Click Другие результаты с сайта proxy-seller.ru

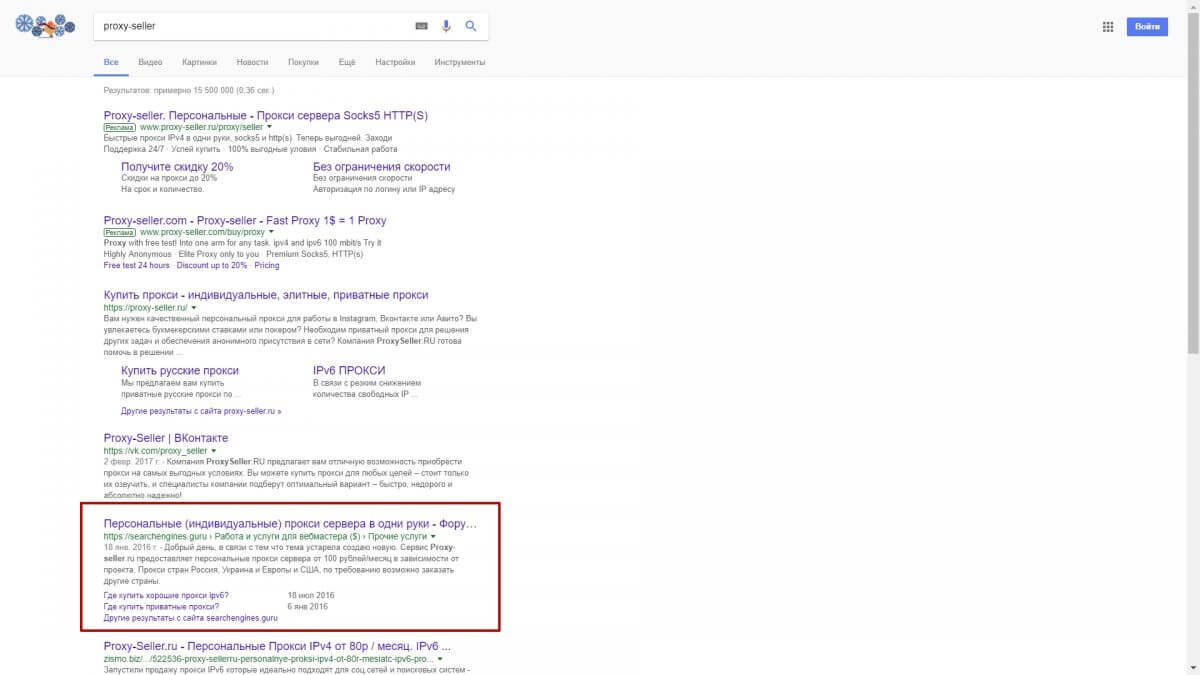pyautogui.click(x=201, y=411)
